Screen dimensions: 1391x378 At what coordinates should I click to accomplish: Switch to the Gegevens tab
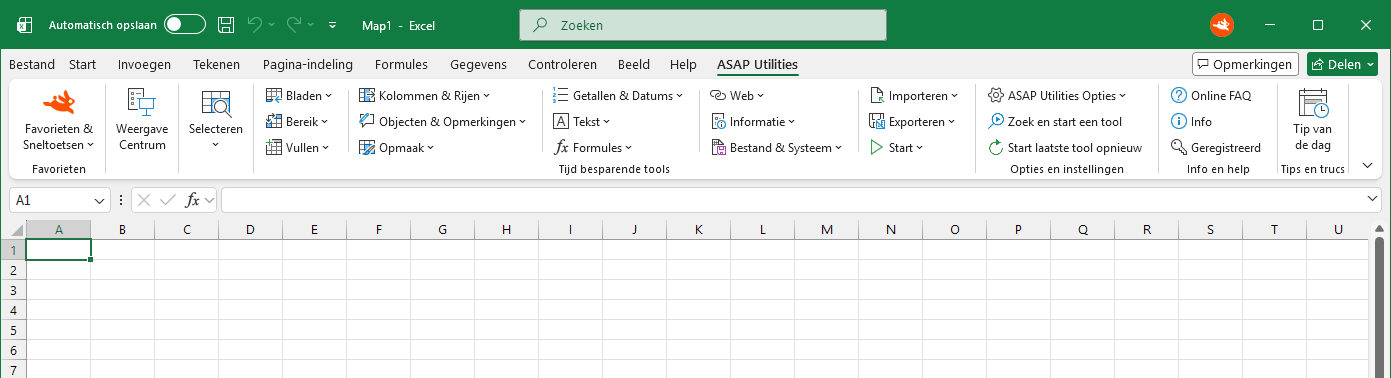478,64
